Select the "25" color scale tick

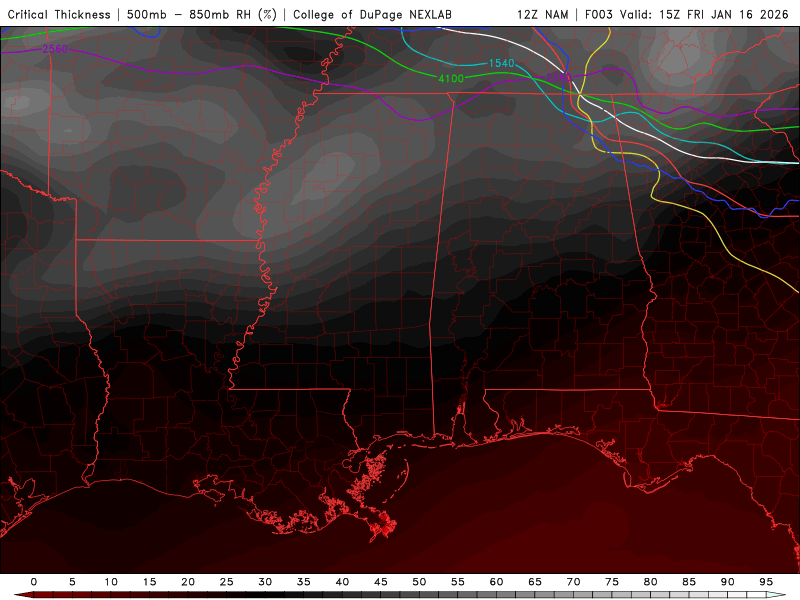pos(227,582)
